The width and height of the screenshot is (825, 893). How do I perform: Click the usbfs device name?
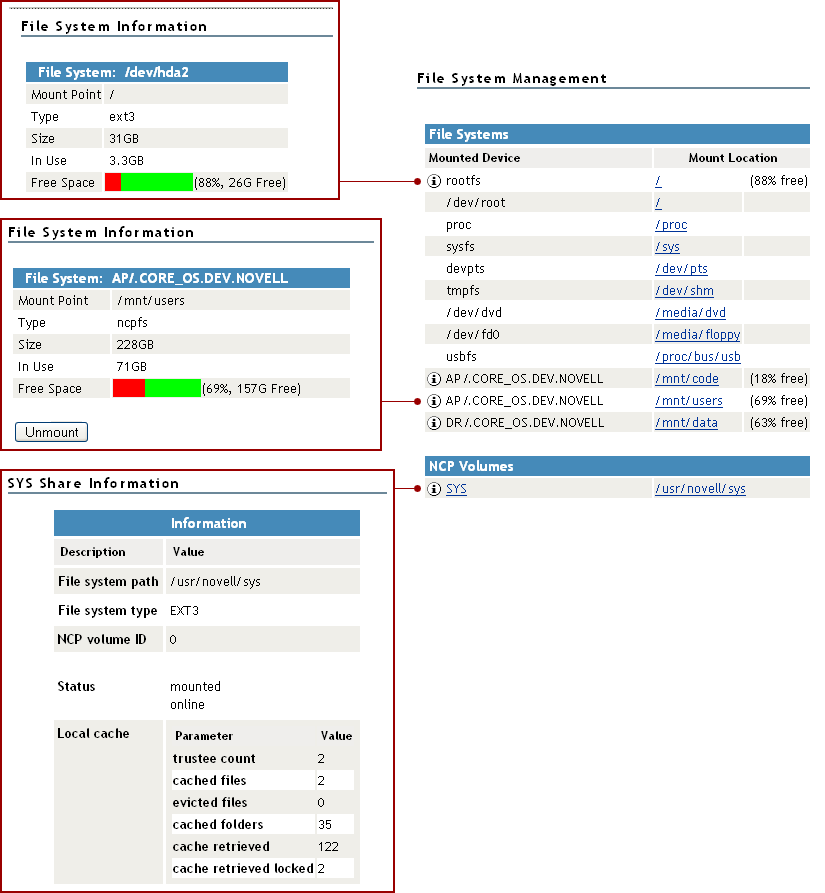[x=461, y=357]
